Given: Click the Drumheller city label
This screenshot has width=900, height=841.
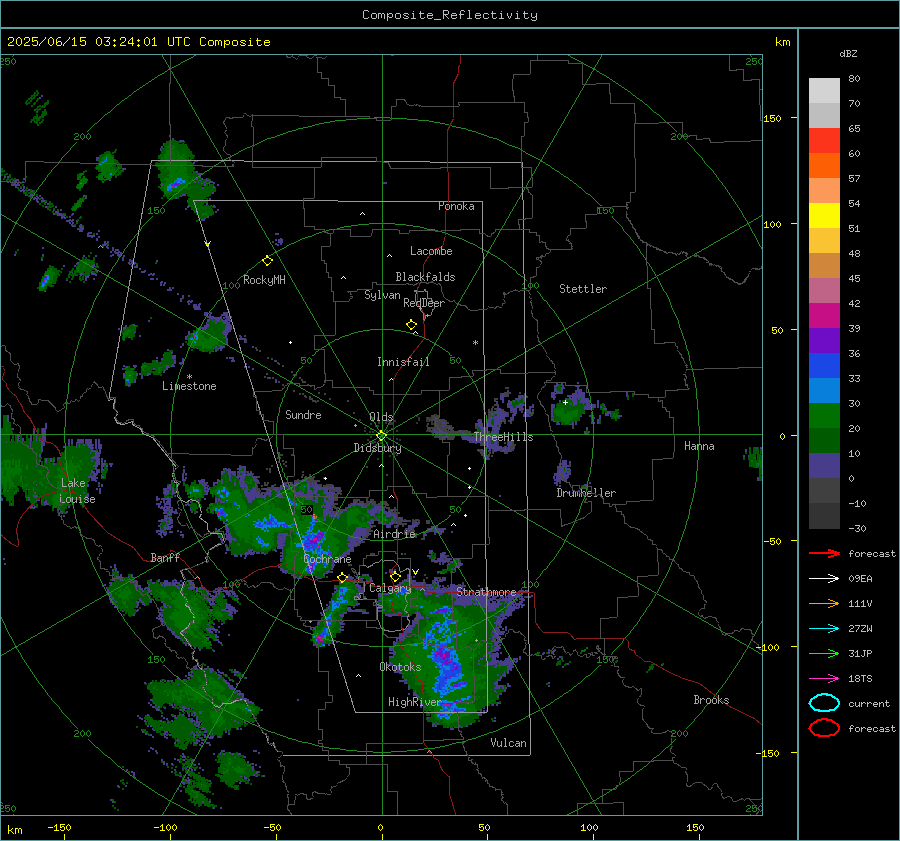Looking at the screenshot, I should coord(586,493).
